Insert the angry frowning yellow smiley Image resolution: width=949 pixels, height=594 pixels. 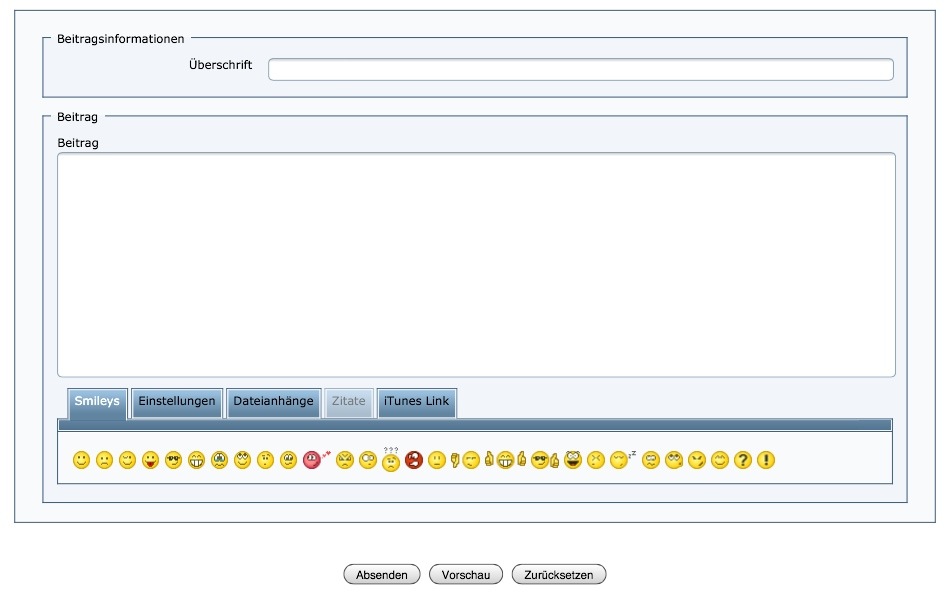tap(344, 460)
